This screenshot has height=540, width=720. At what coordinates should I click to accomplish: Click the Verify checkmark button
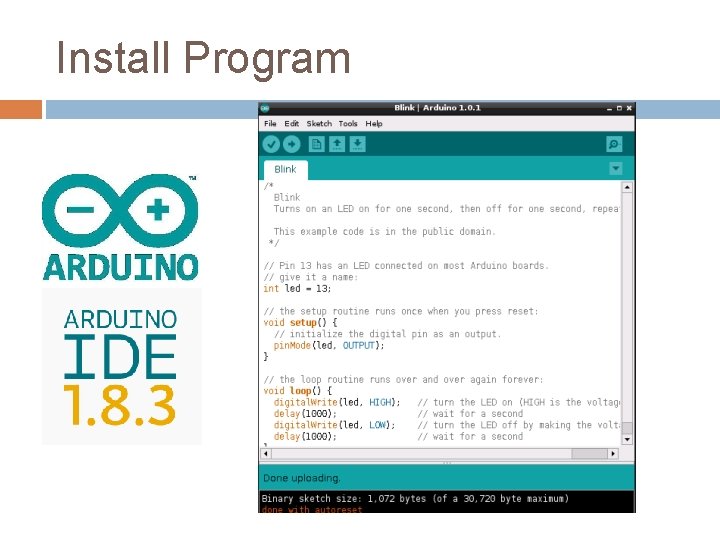[271, 144]
